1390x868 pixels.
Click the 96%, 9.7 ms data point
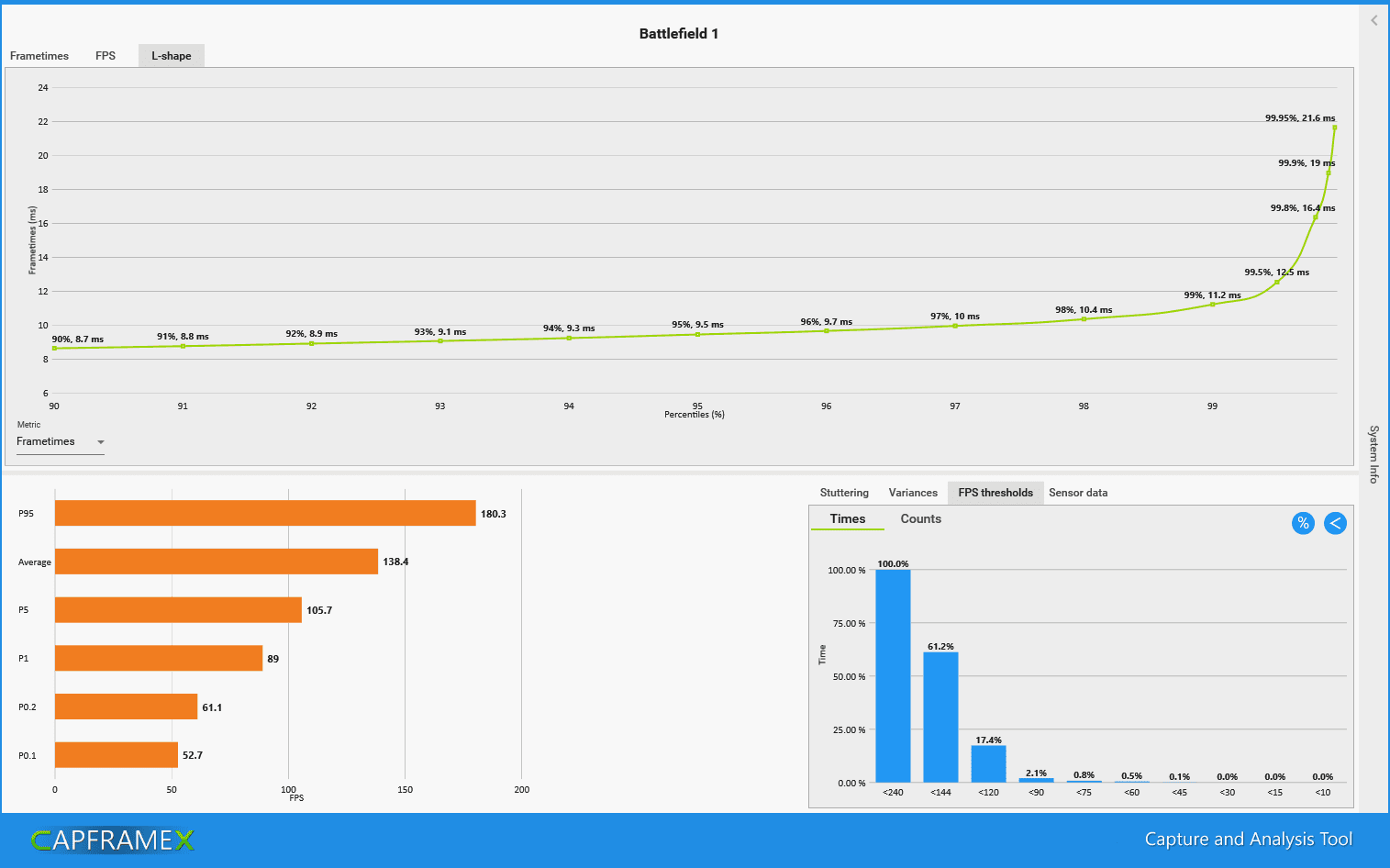[x=827, y=330]
